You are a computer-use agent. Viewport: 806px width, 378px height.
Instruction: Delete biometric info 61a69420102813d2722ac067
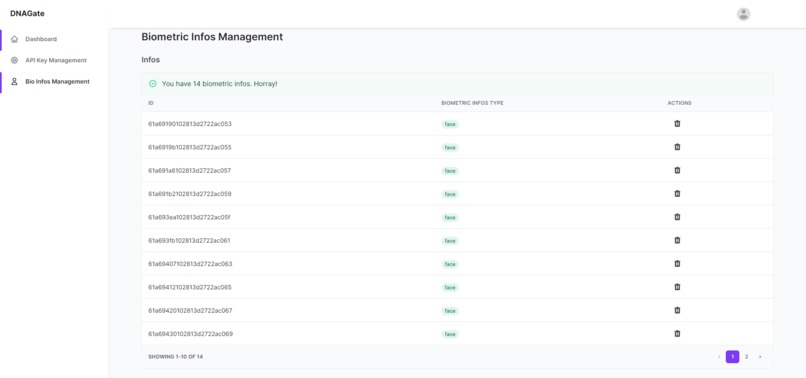point(677,310)
